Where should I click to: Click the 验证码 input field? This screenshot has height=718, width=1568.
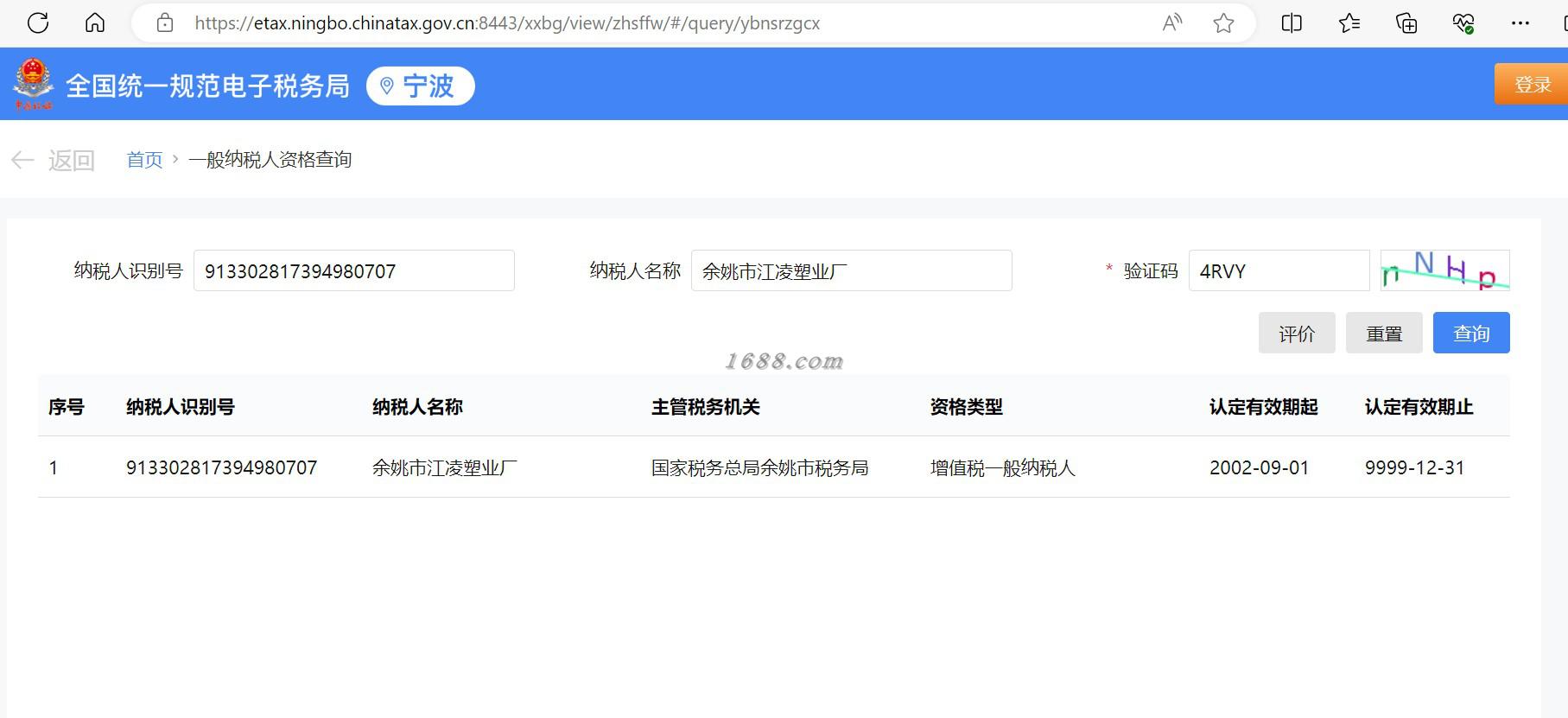(x=1279, y=270)
